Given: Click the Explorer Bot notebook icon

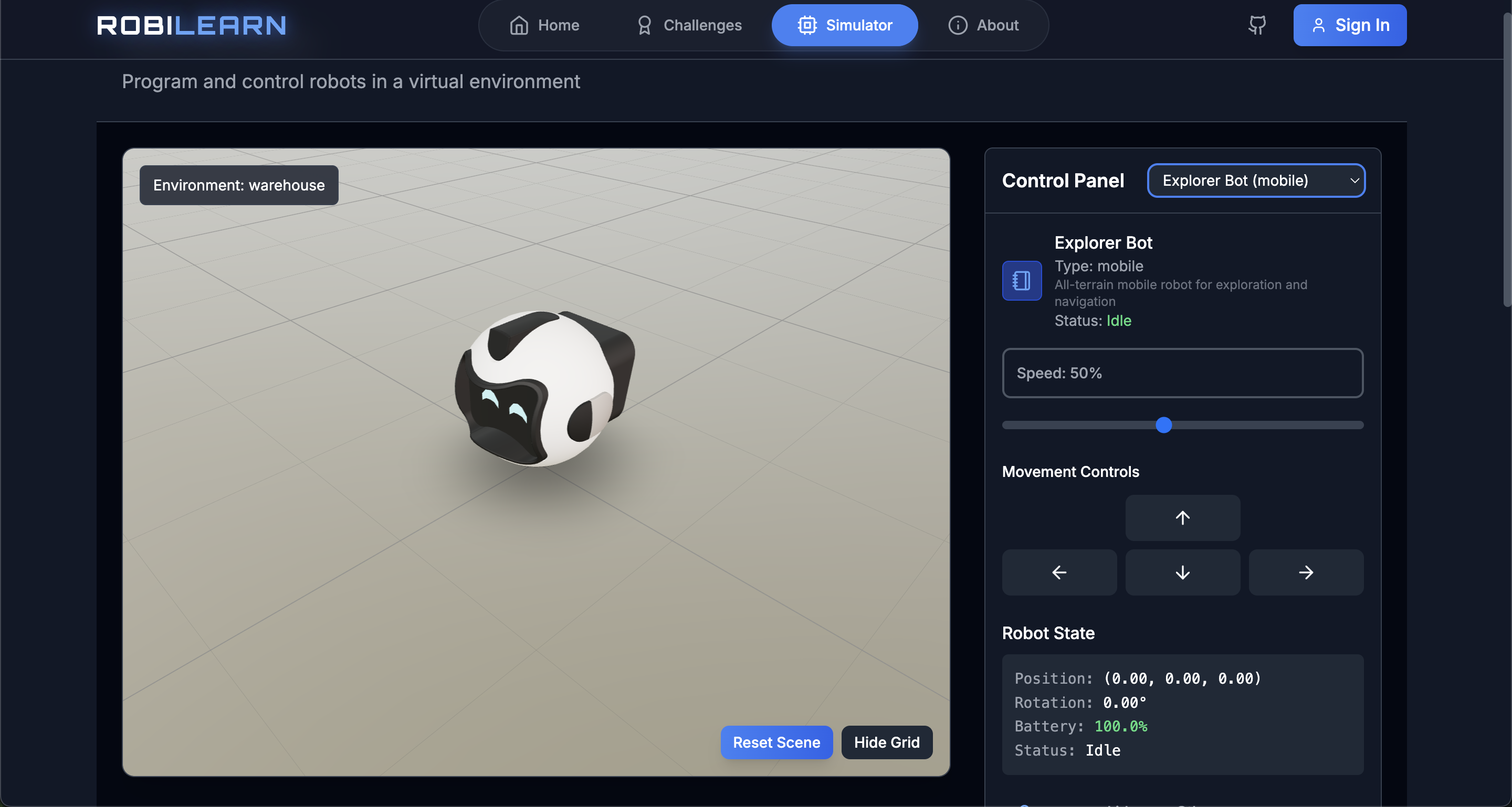Looking at the screenshot, I should point(1021,280).
